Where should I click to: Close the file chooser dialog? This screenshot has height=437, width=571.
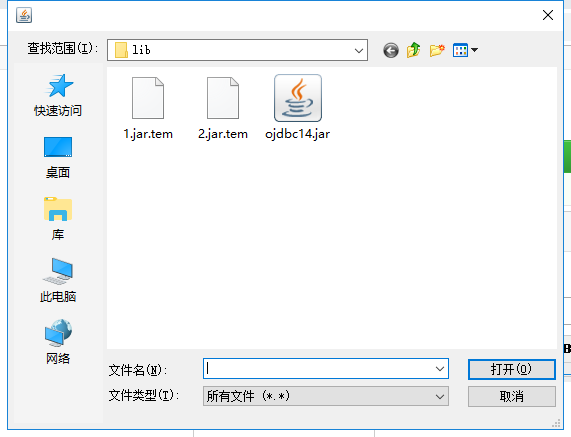coord(548,15)
